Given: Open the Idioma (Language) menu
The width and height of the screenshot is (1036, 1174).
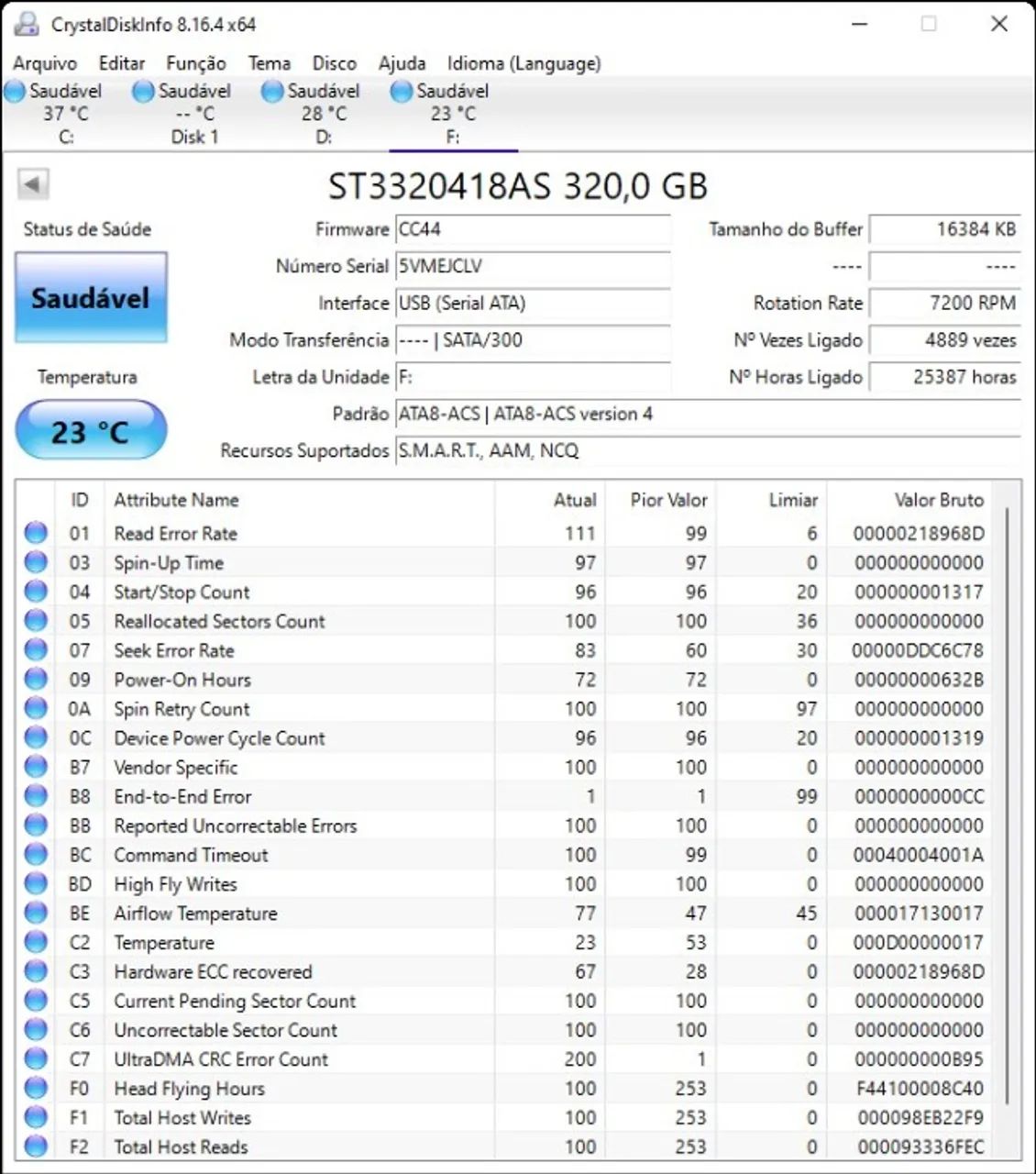Looking at the screenshot, I should (524, 63).
